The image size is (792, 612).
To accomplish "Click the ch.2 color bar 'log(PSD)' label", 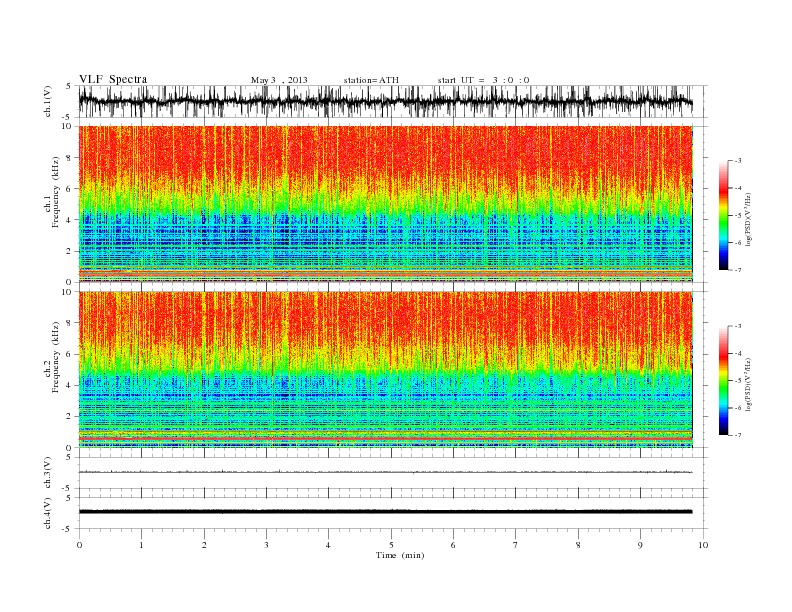I will [x=749, y=385].
